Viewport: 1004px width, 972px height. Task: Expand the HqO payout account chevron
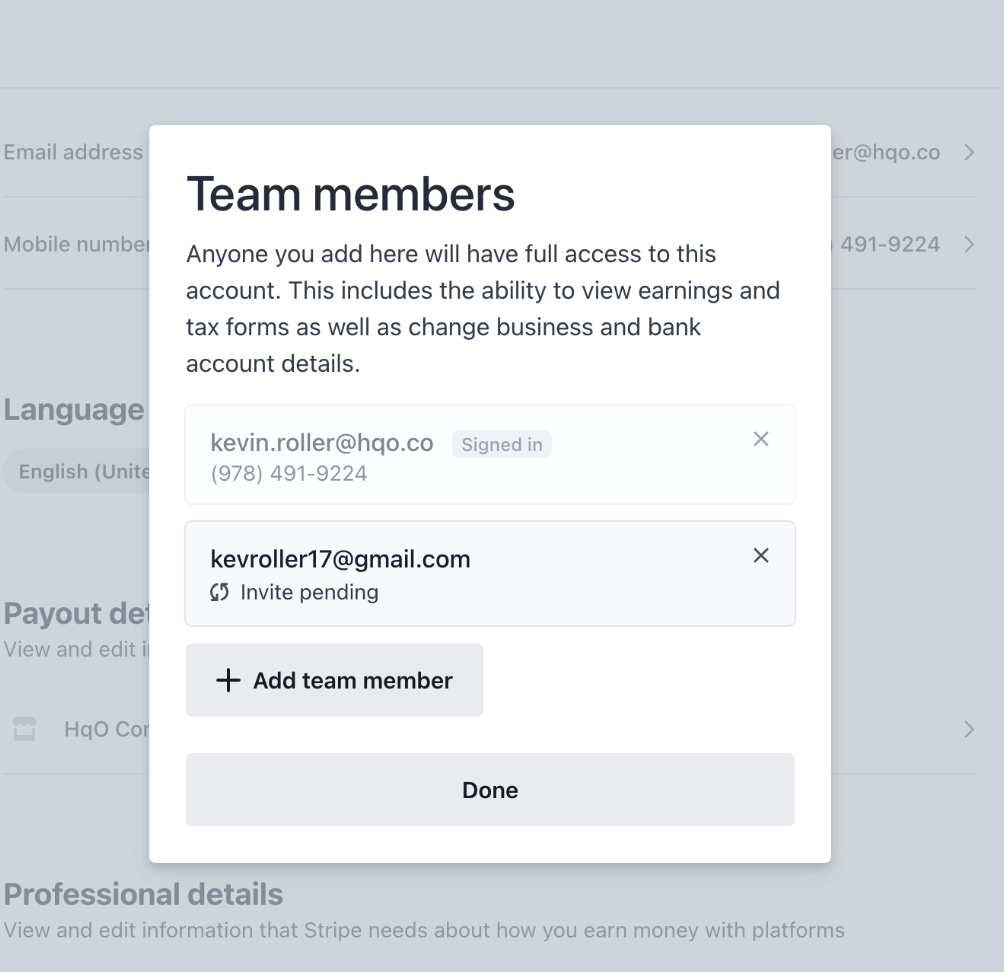(968, 729)
